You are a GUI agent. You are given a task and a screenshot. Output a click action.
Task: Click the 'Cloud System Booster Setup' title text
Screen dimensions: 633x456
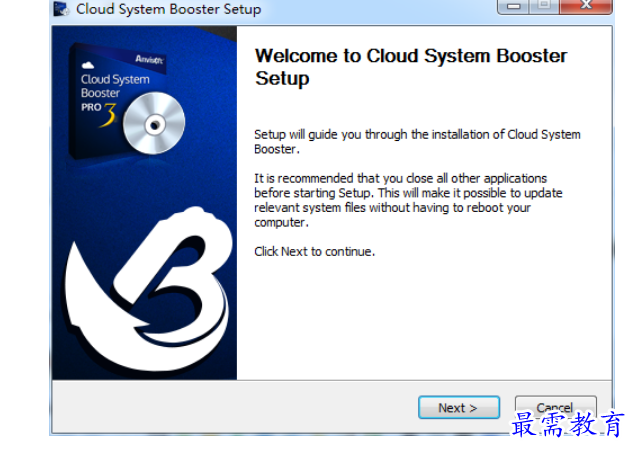[x=168, y=9]
